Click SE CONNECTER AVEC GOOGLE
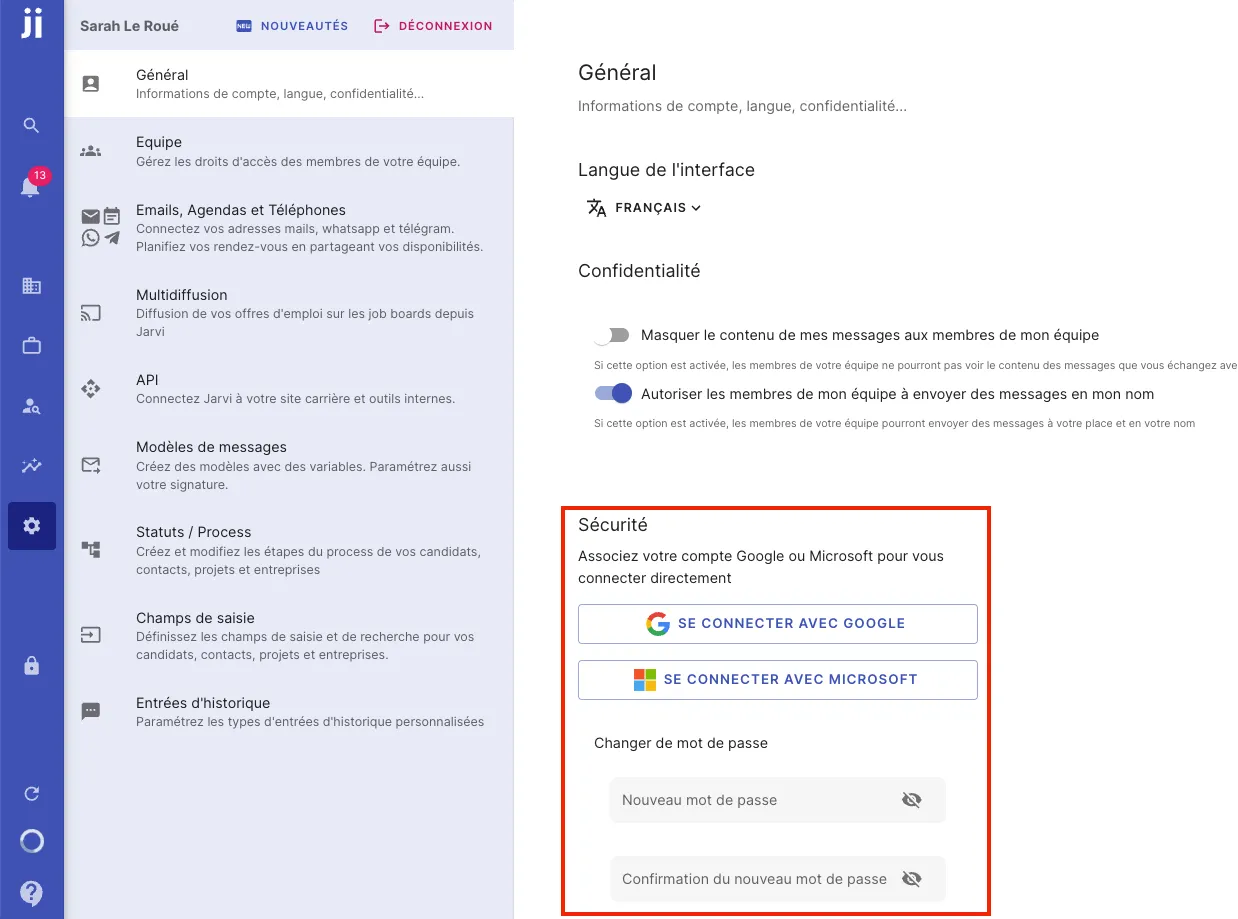 pos(777,623)
